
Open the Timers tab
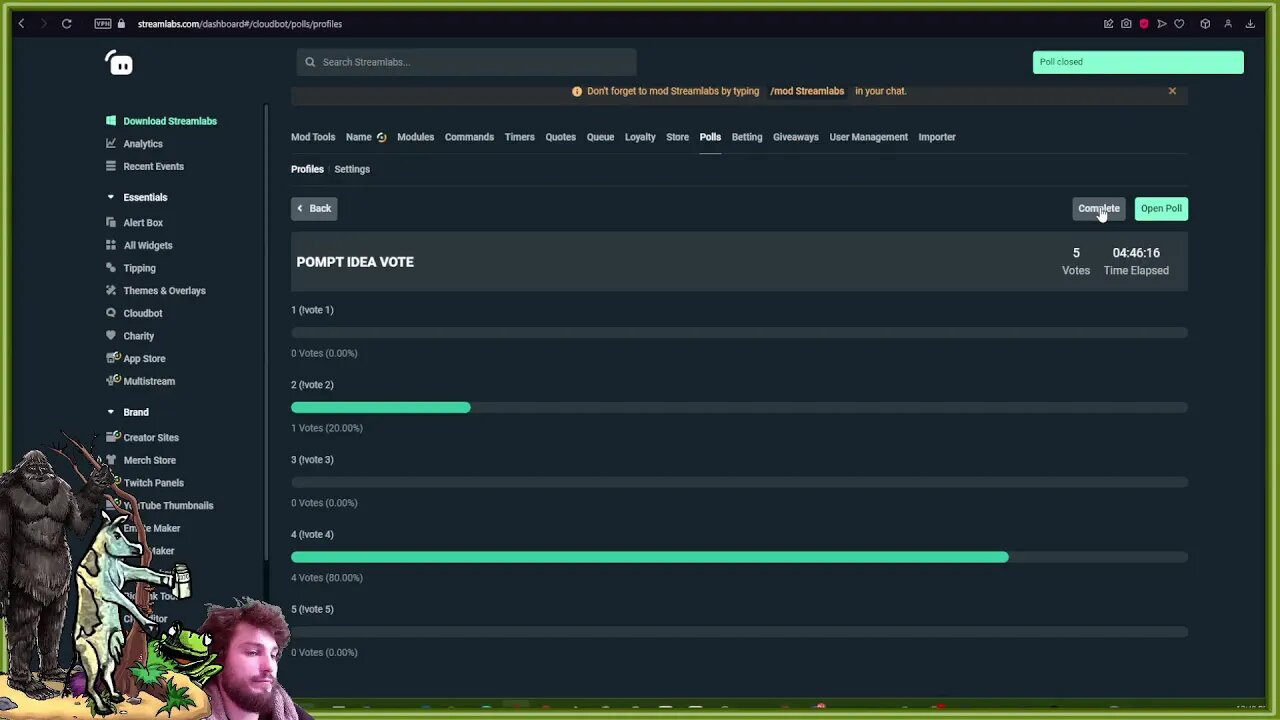point(519,137)
